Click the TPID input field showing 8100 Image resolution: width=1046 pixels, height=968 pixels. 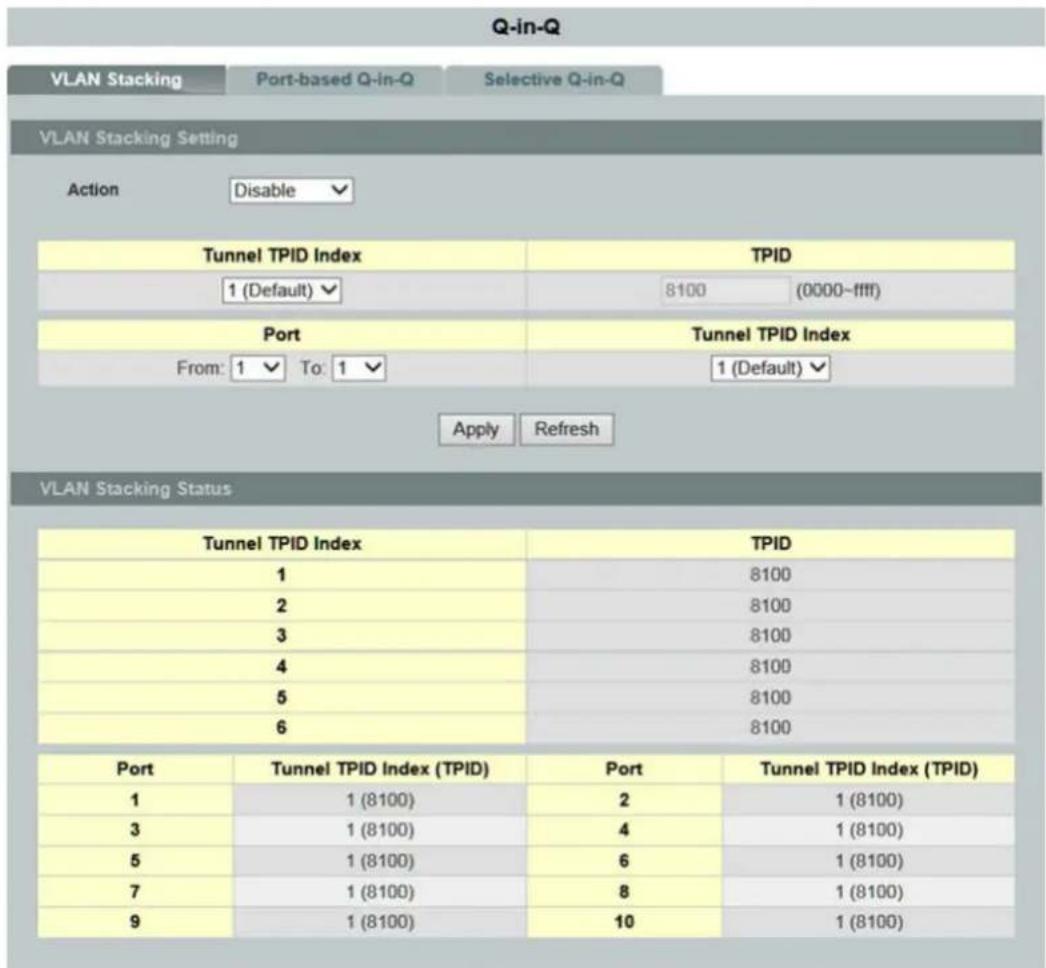click(725, 290)
